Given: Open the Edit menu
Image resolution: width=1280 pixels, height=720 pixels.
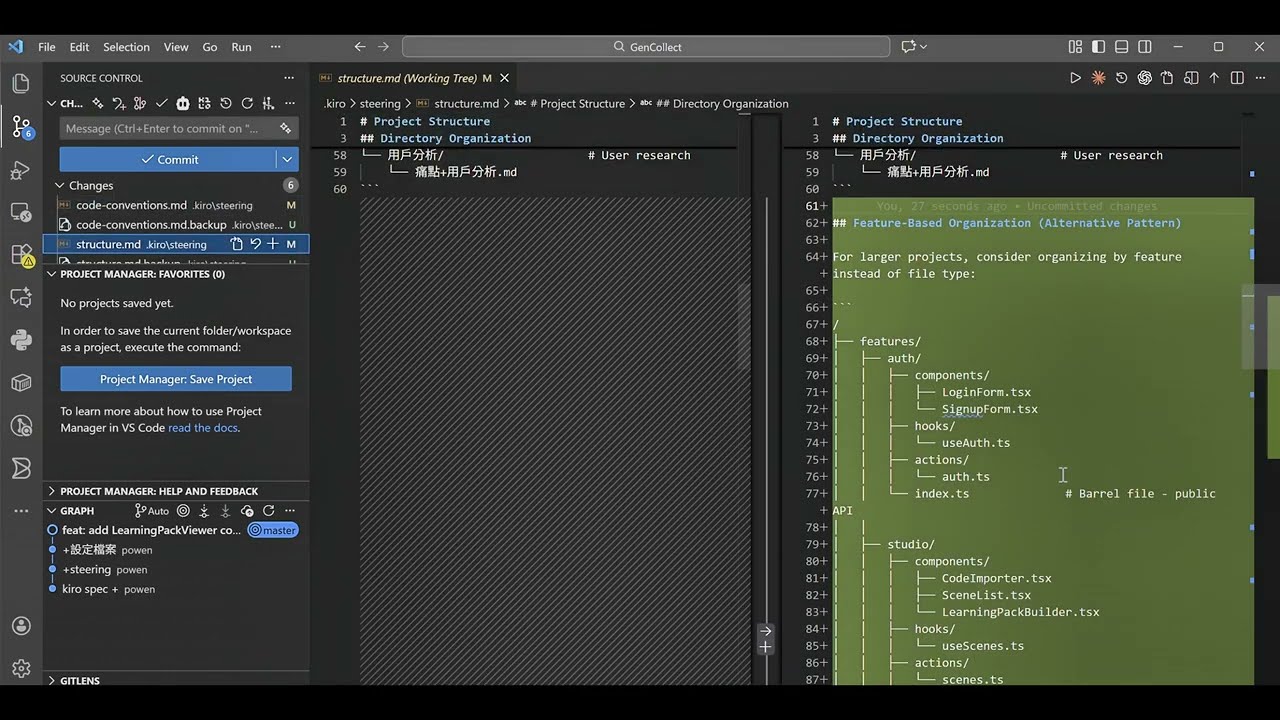Looking at the screenshot, I should pos(80,47).
